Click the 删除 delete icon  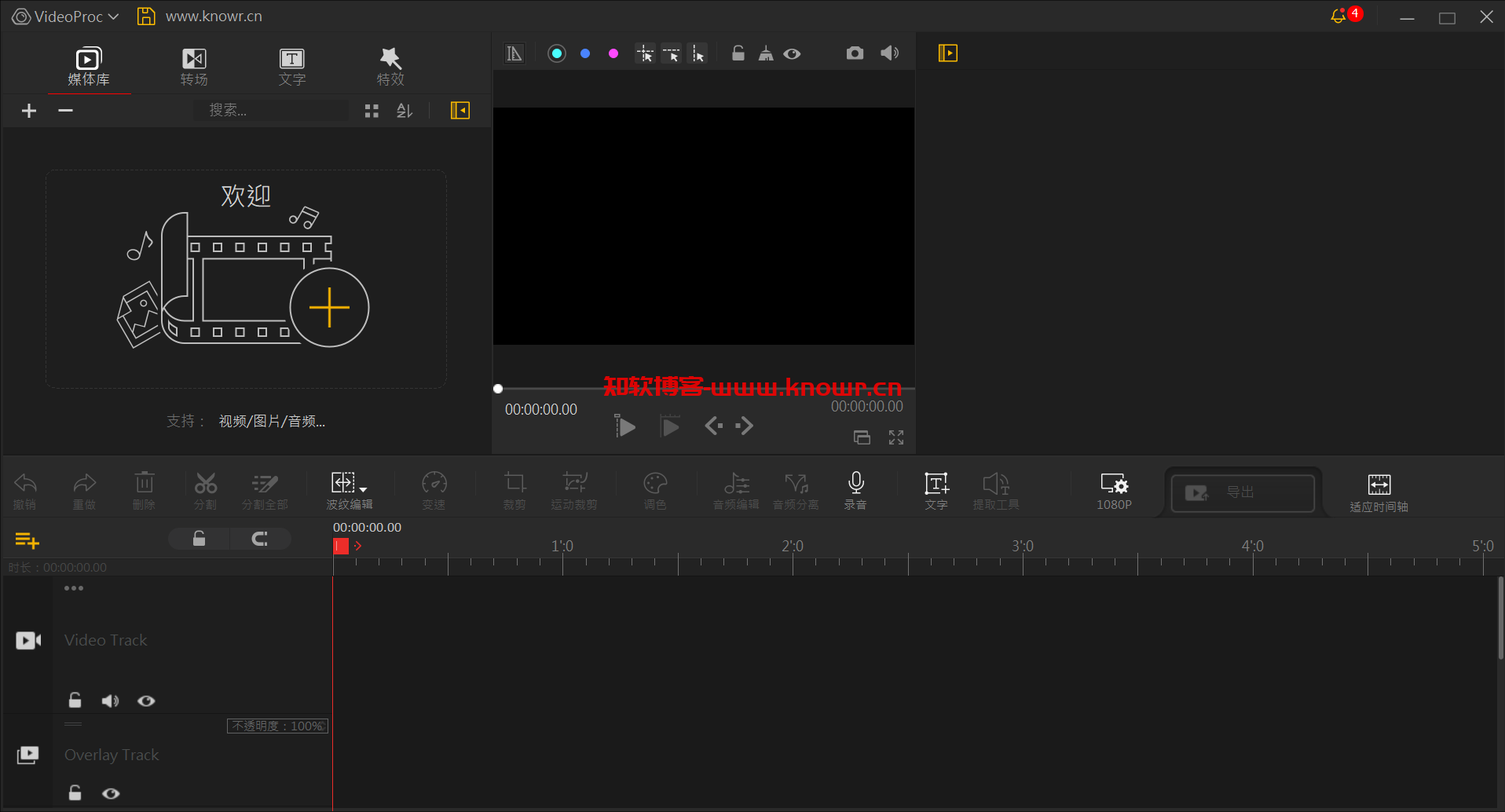click(x=145, y=491)
